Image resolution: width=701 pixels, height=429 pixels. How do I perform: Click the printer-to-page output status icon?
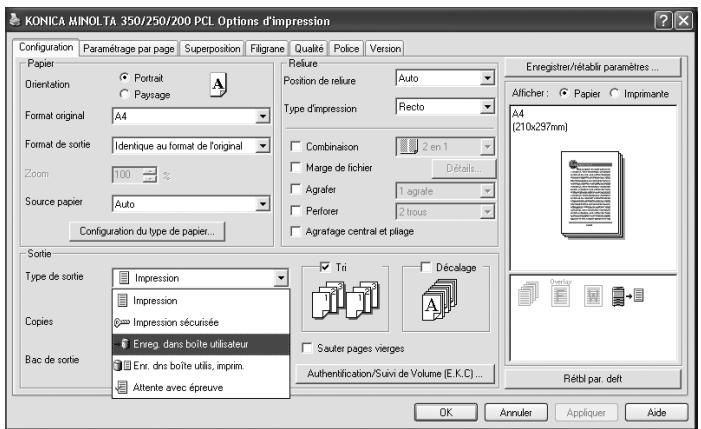628,296
